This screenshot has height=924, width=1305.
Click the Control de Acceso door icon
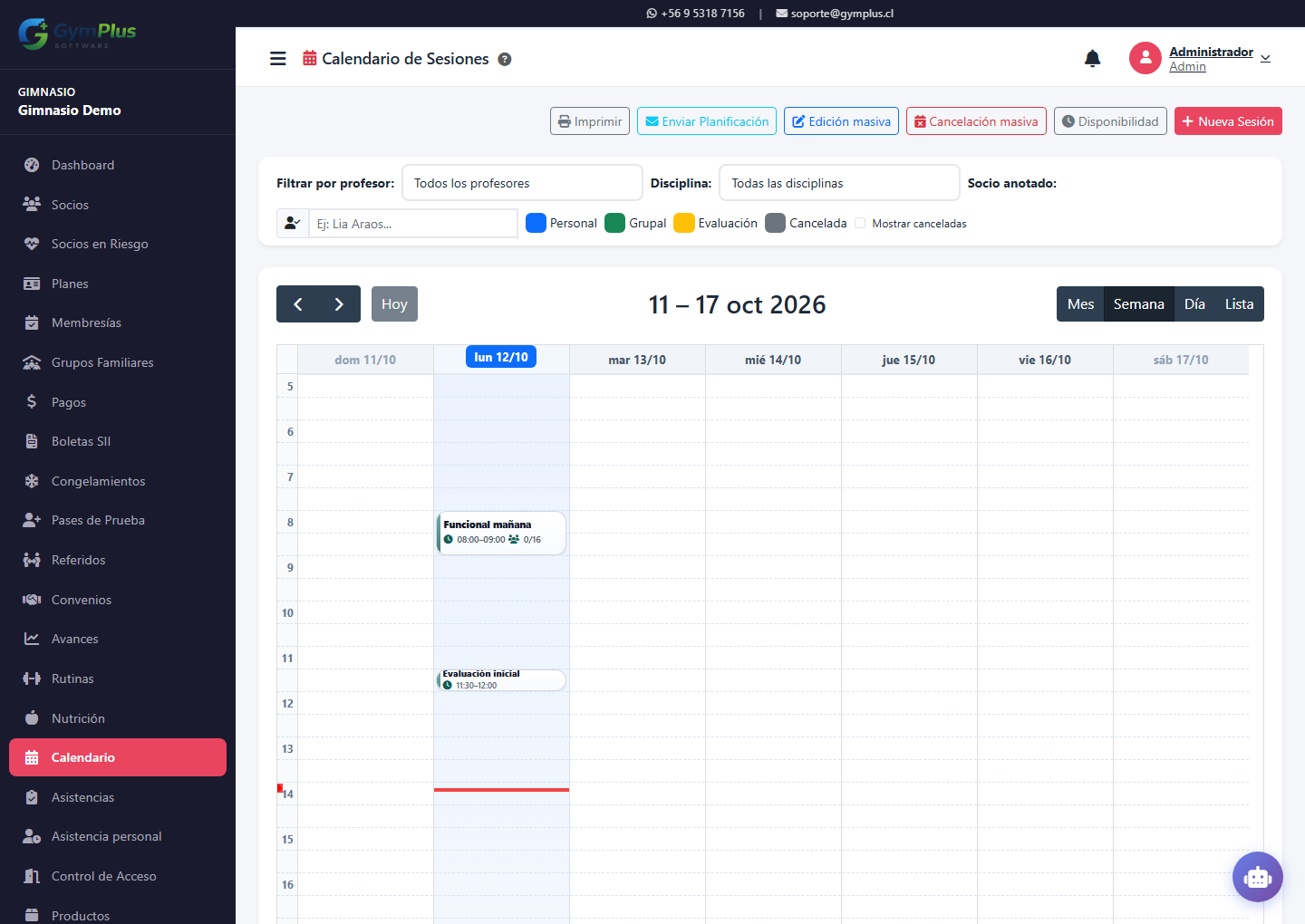32,876
